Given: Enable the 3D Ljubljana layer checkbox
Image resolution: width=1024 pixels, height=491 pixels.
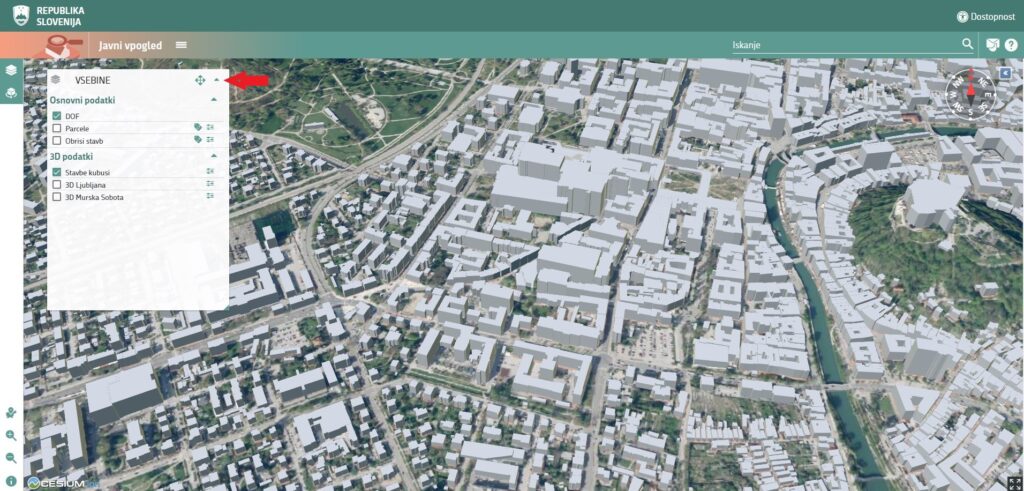Looking at the screenshot, I should [57, 184].
